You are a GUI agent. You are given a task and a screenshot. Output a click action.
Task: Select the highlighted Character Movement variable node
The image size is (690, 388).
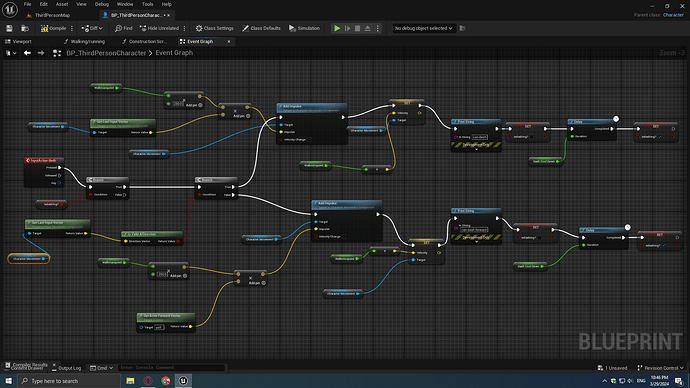coord(29,259)
